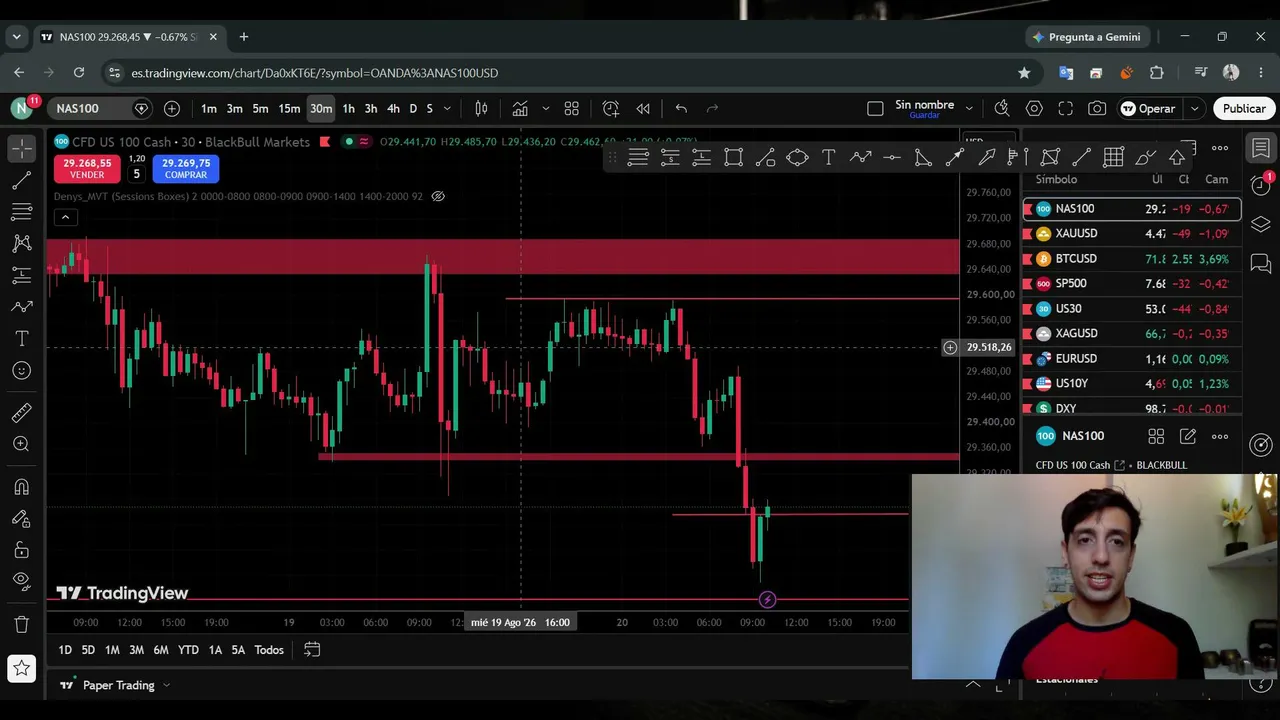
Task: Select the trend line drawing tool
Action: 22,180
